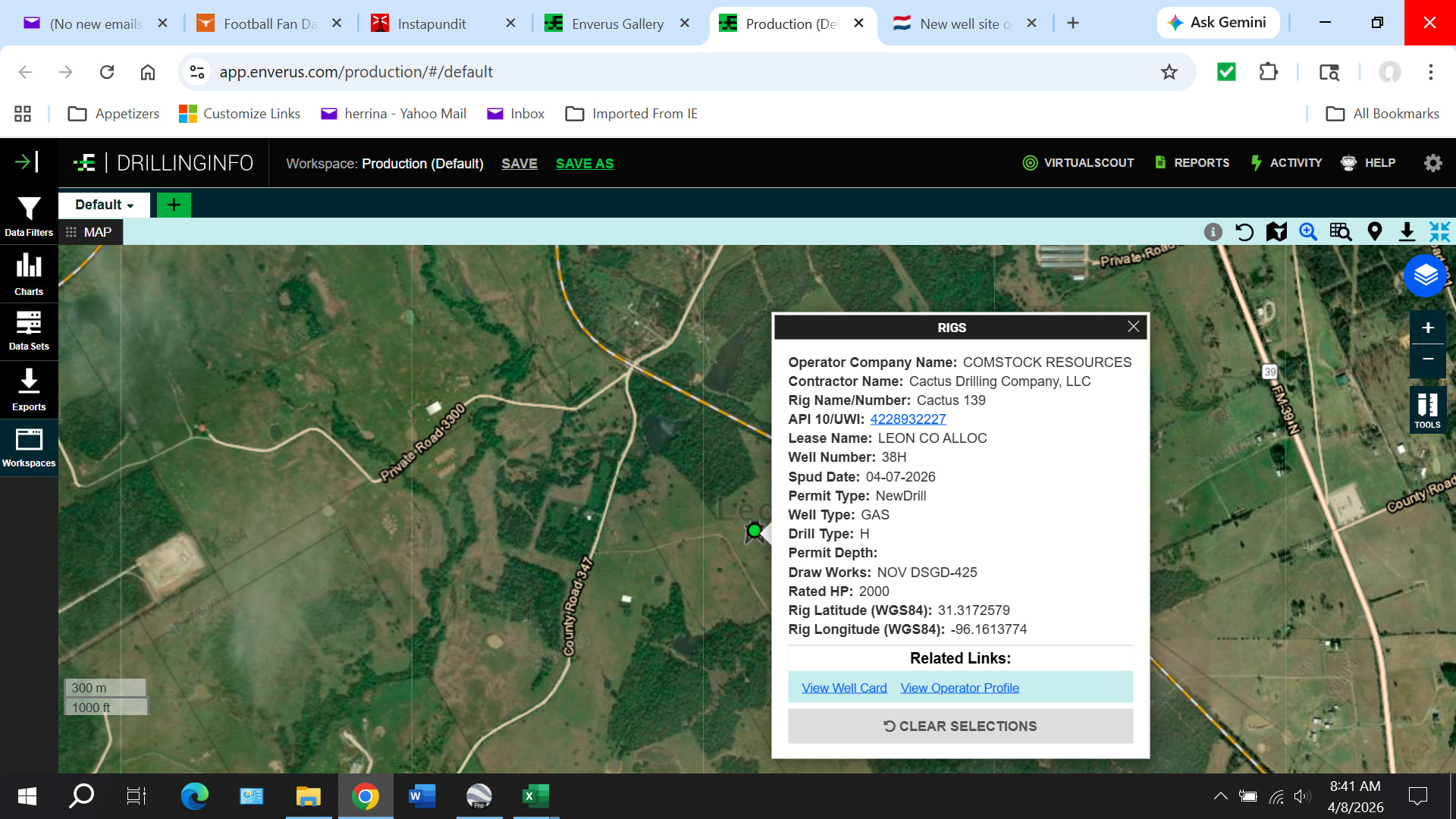This screenshot has height=819, width=1456.
Task: Open the map layers button
Action: coord(1425,275)
